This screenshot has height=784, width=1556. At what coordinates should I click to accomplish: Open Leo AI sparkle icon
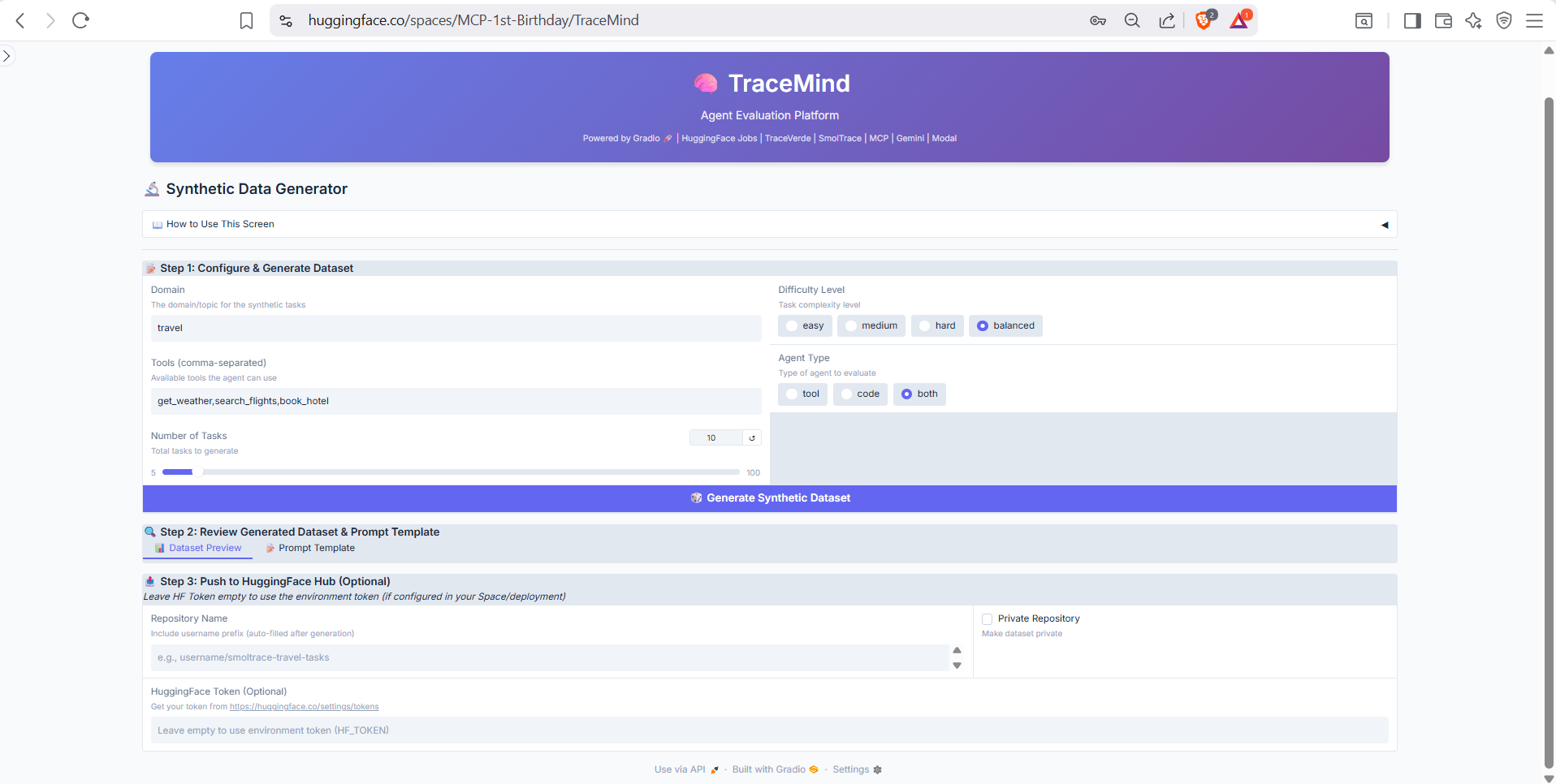click(1473, 20)
